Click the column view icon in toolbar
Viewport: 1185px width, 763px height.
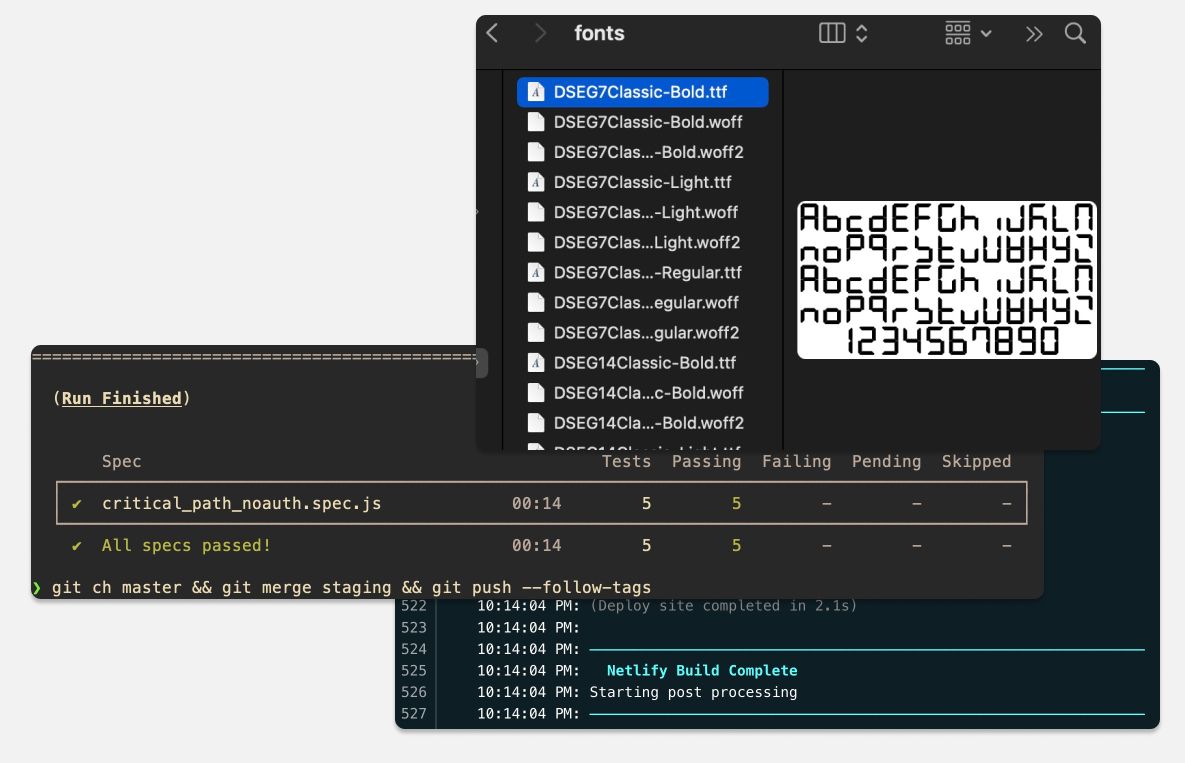832,33
